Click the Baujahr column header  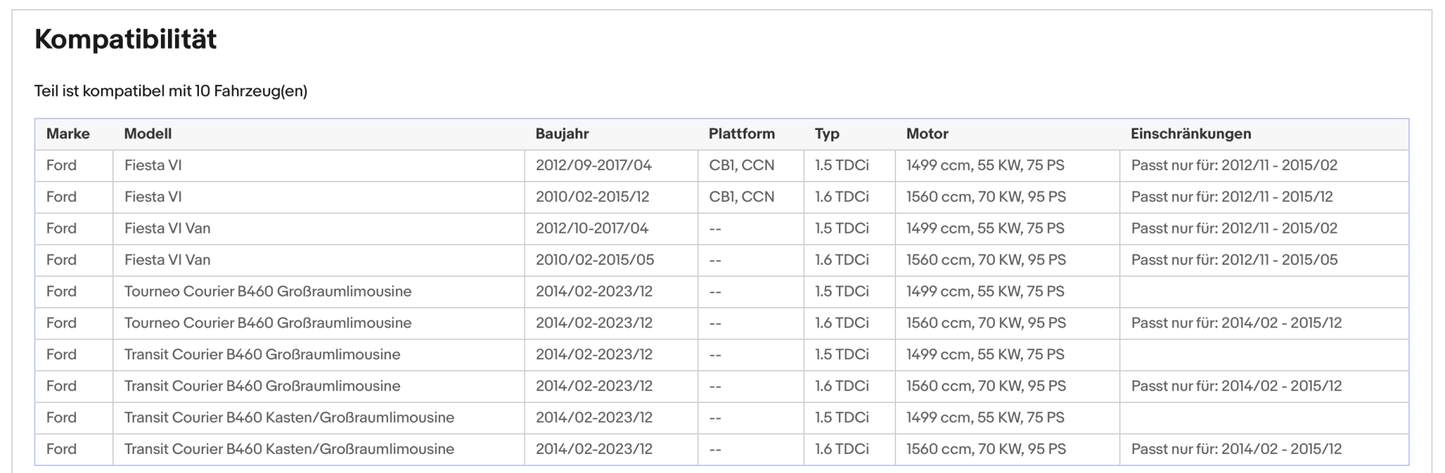click(x=562, y=134)
